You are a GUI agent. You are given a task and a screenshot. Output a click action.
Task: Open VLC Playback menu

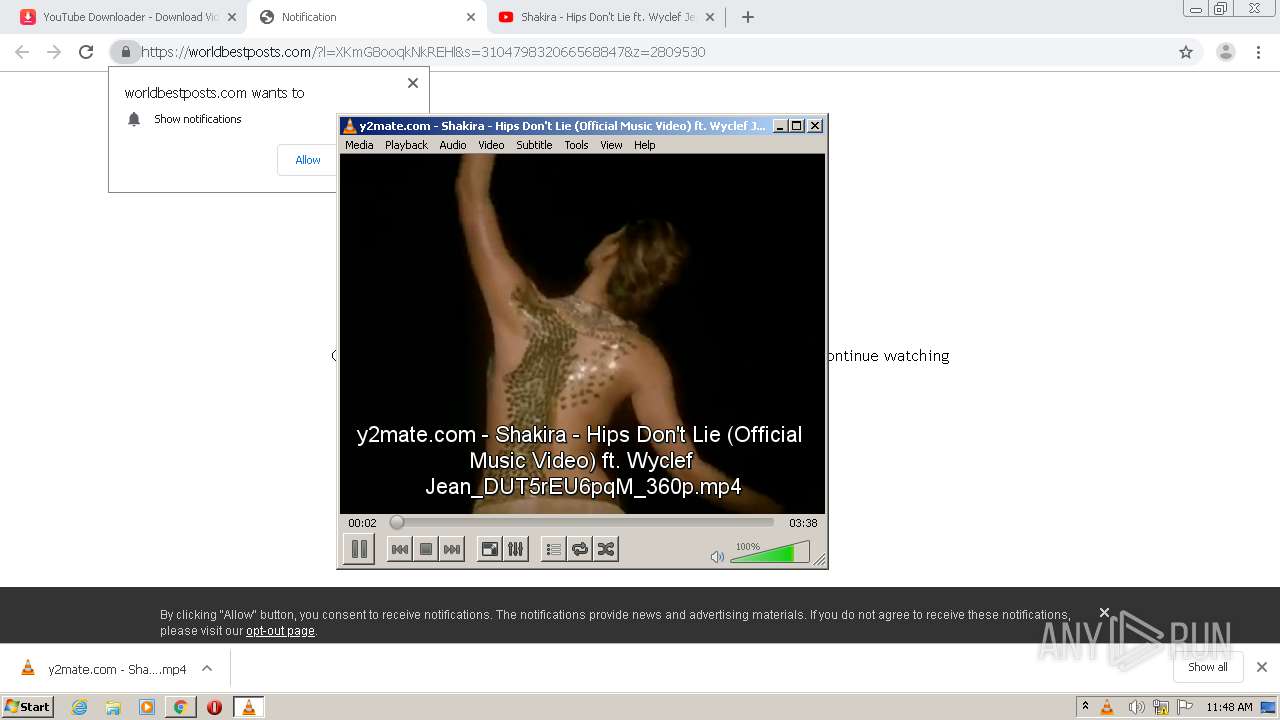coord(406,145)
